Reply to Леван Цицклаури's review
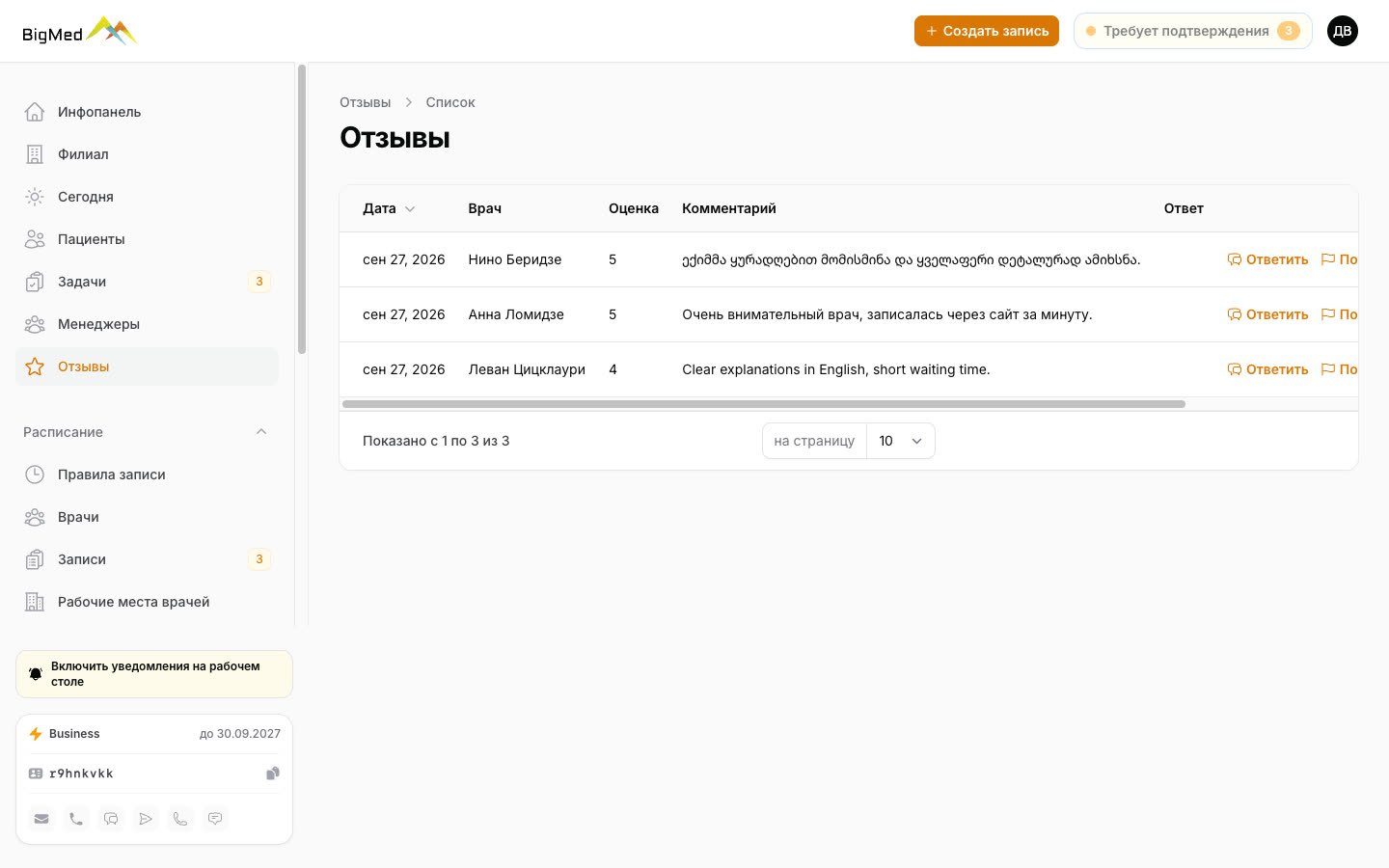Image resolution: width=1389 pixels, height=868 pixels. click(1267, 369)
